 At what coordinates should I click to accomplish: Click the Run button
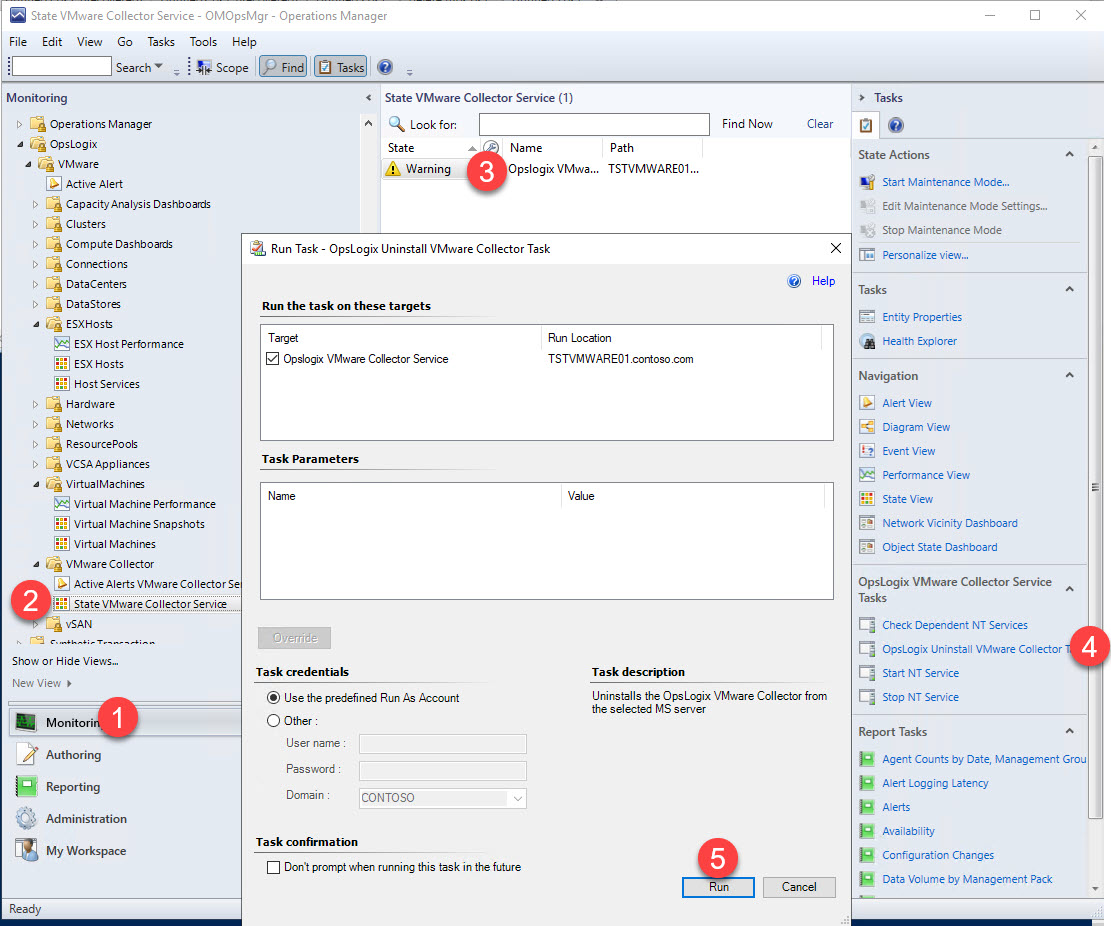pyautogui.click(x=718, y=887)
